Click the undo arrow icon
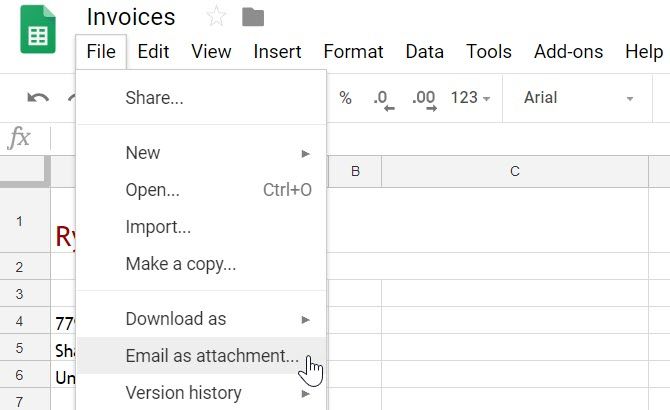Screen dimensions: 670x410 [x=38, y=98]
